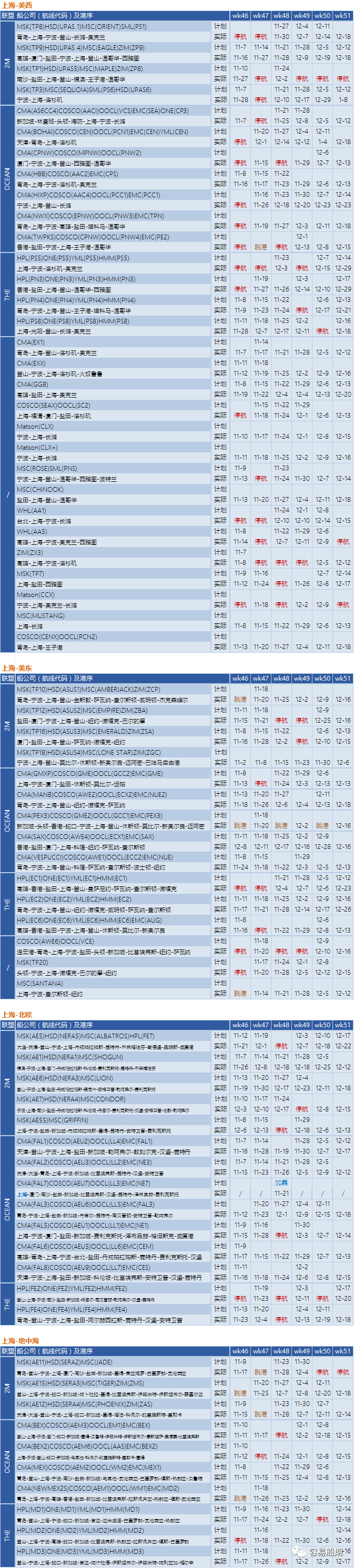
Task: Select MSK(TP8)HSD(UPAS 1)MSC(ORIENT)SML(PS1) service row
Action: click(x=184, y=27)
